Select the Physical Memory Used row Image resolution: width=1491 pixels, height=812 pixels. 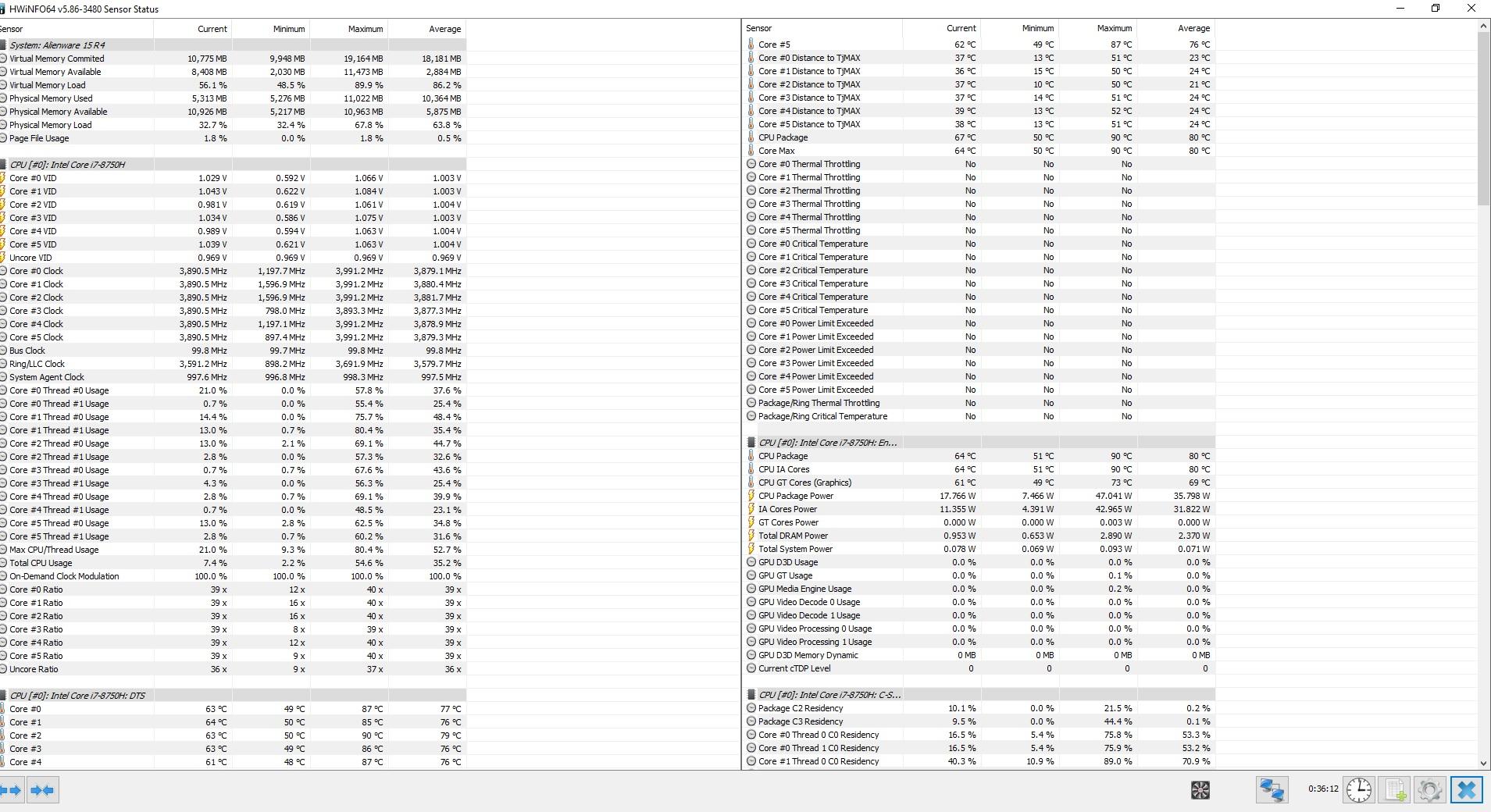(x=51, y=98)
